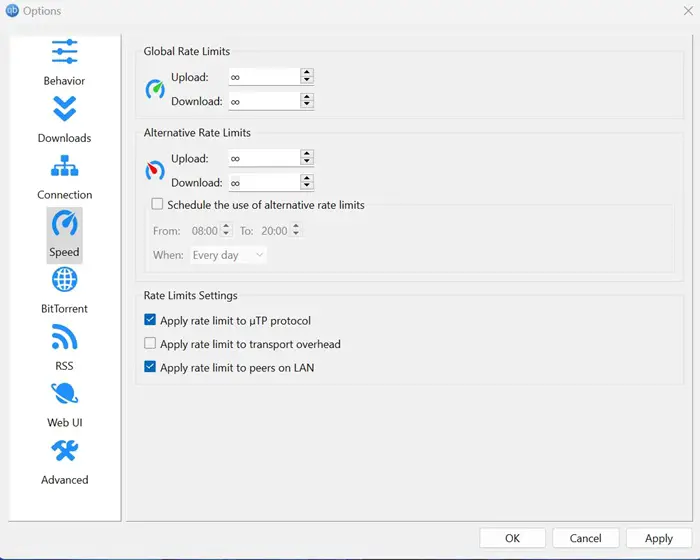Decrease global Download limit with down arrow

(307, 104)
